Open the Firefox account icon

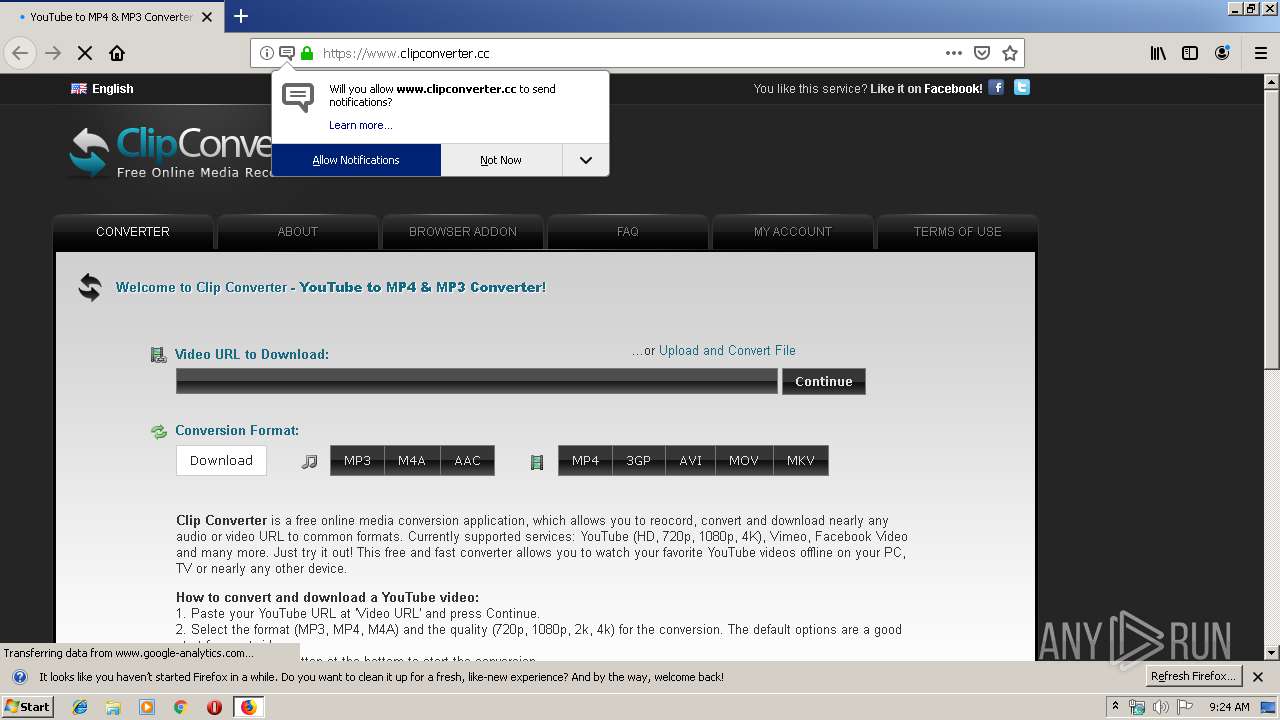pos(1222,53)
